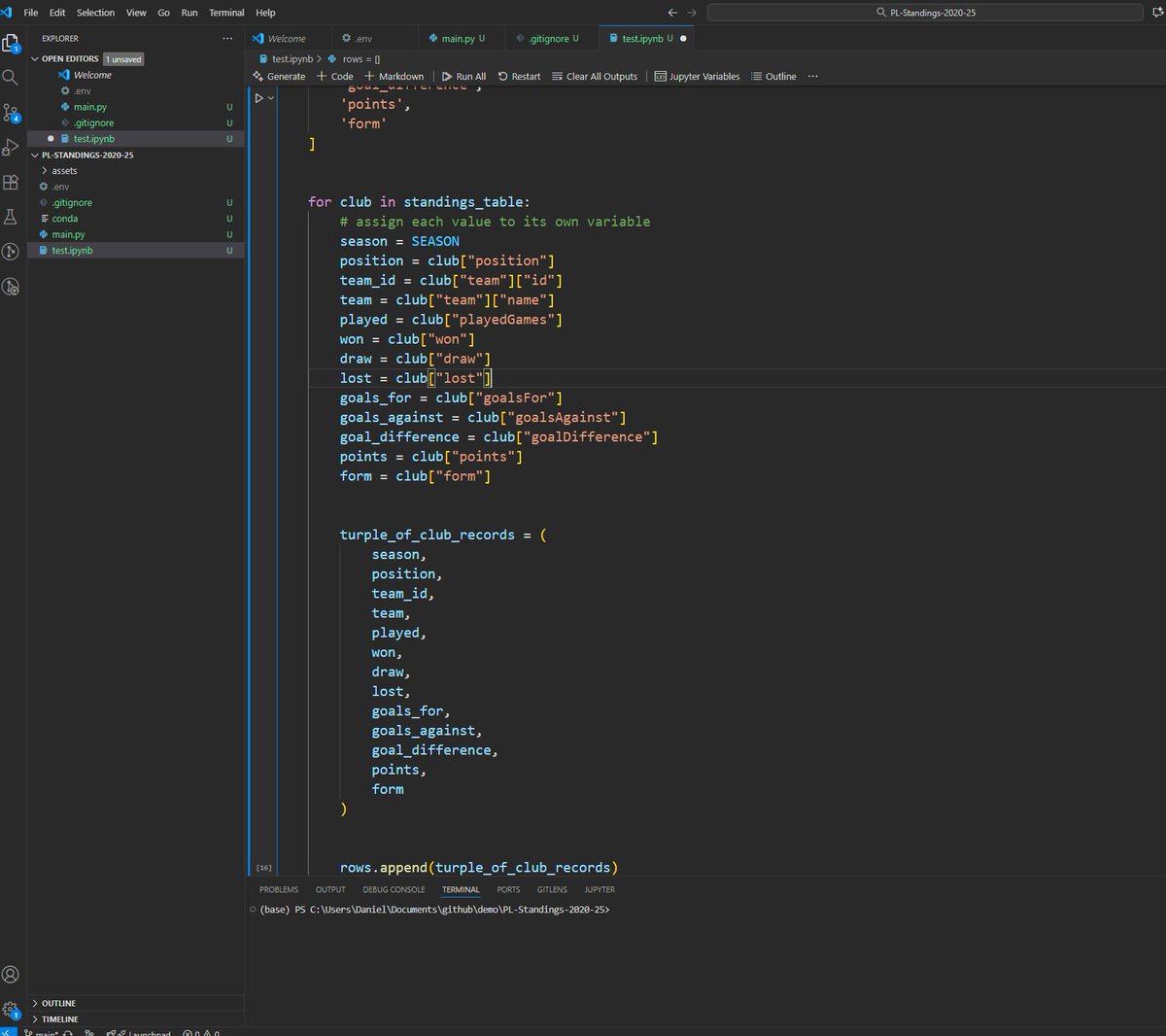
Task: Open the Selection menu
Action: (95, 13)
